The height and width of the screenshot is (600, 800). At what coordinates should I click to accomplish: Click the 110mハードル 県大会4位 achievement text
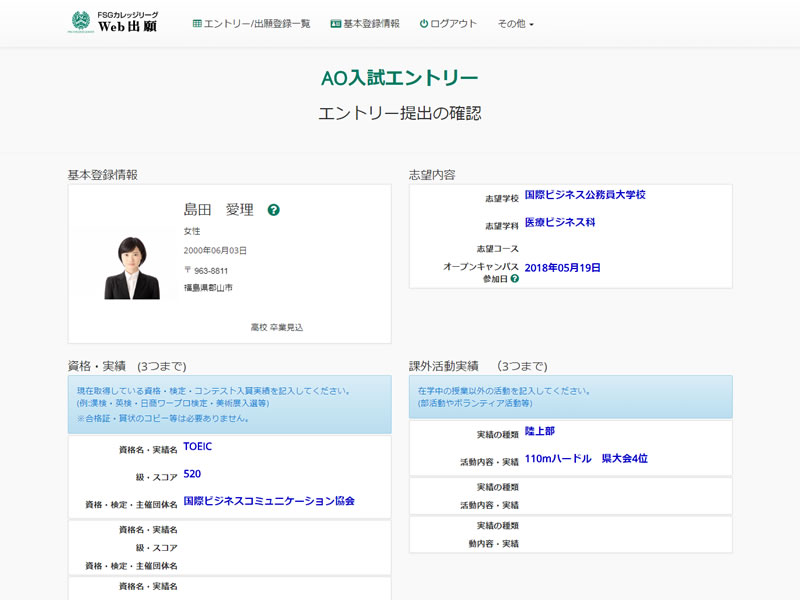tap(586, 459)
